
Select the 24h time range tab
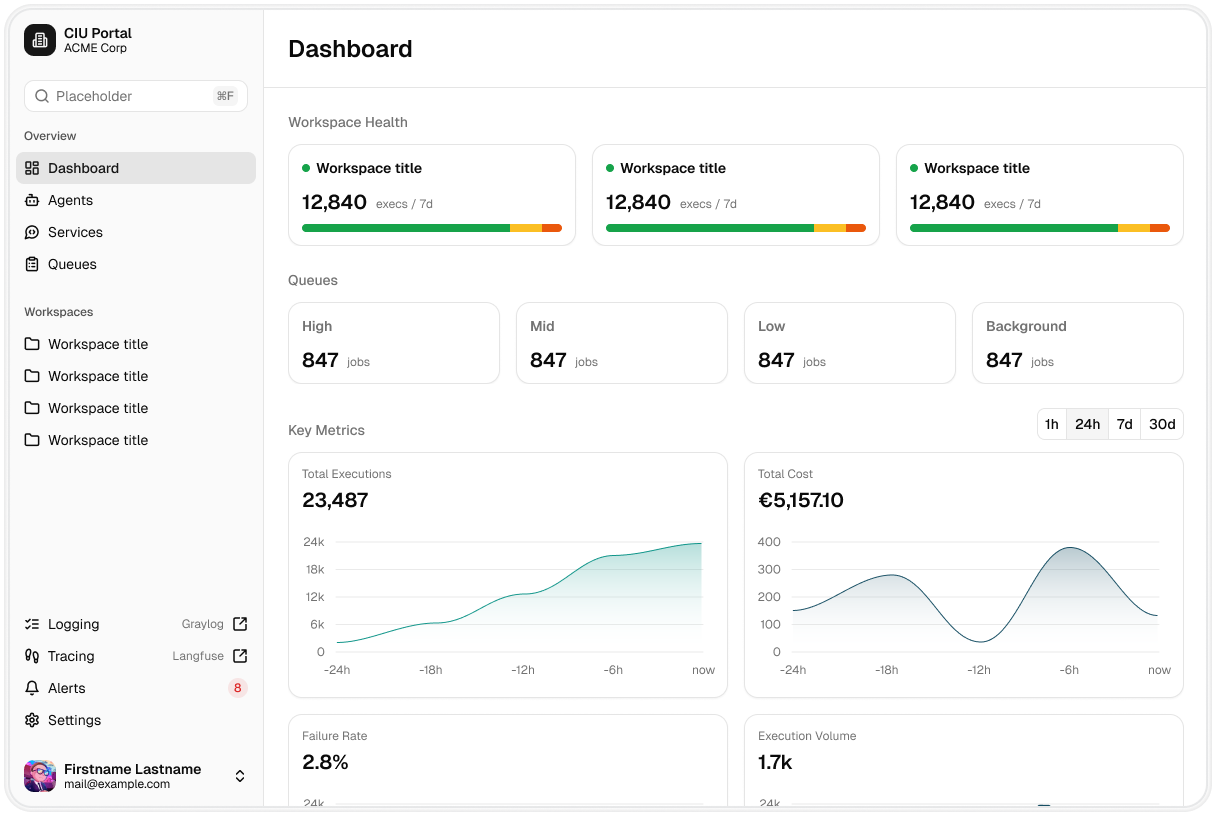click(1087, 424)
